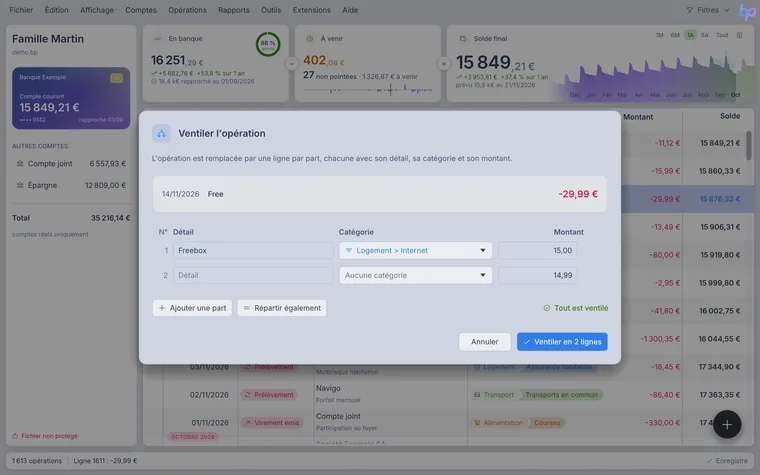760x475 pixels.
Task: Click the equals icon in Répartir également
Action: 246,308
